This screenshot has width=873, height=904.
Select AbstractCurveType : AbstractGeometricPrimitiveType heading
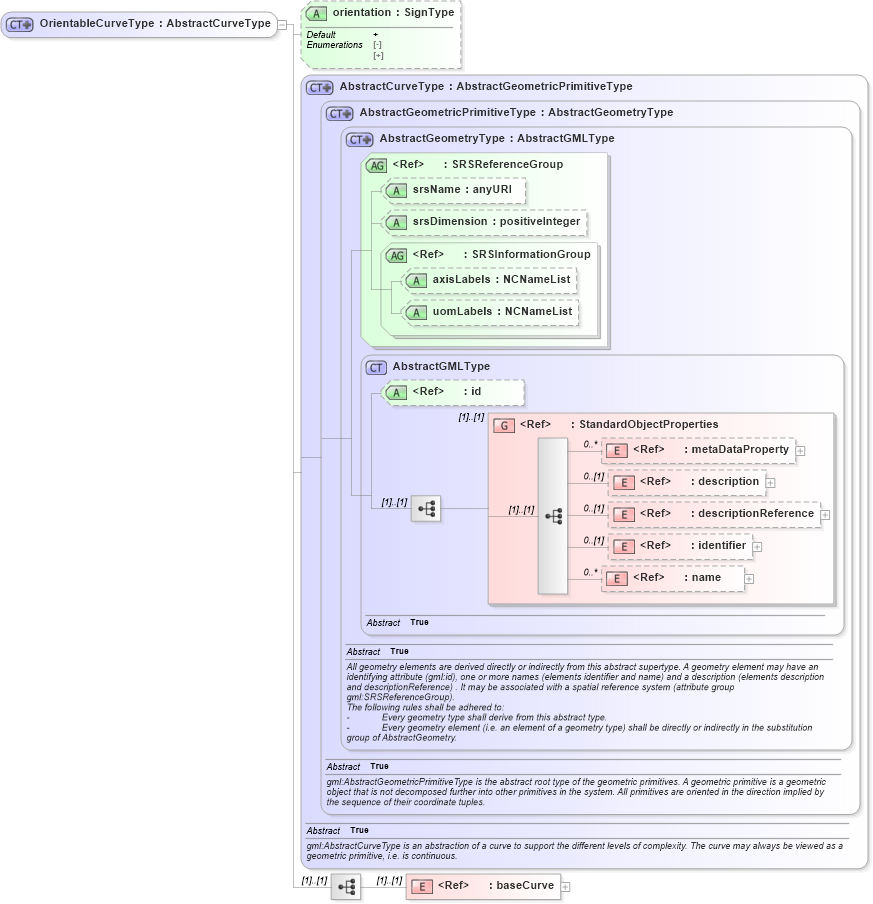(486, 86)
